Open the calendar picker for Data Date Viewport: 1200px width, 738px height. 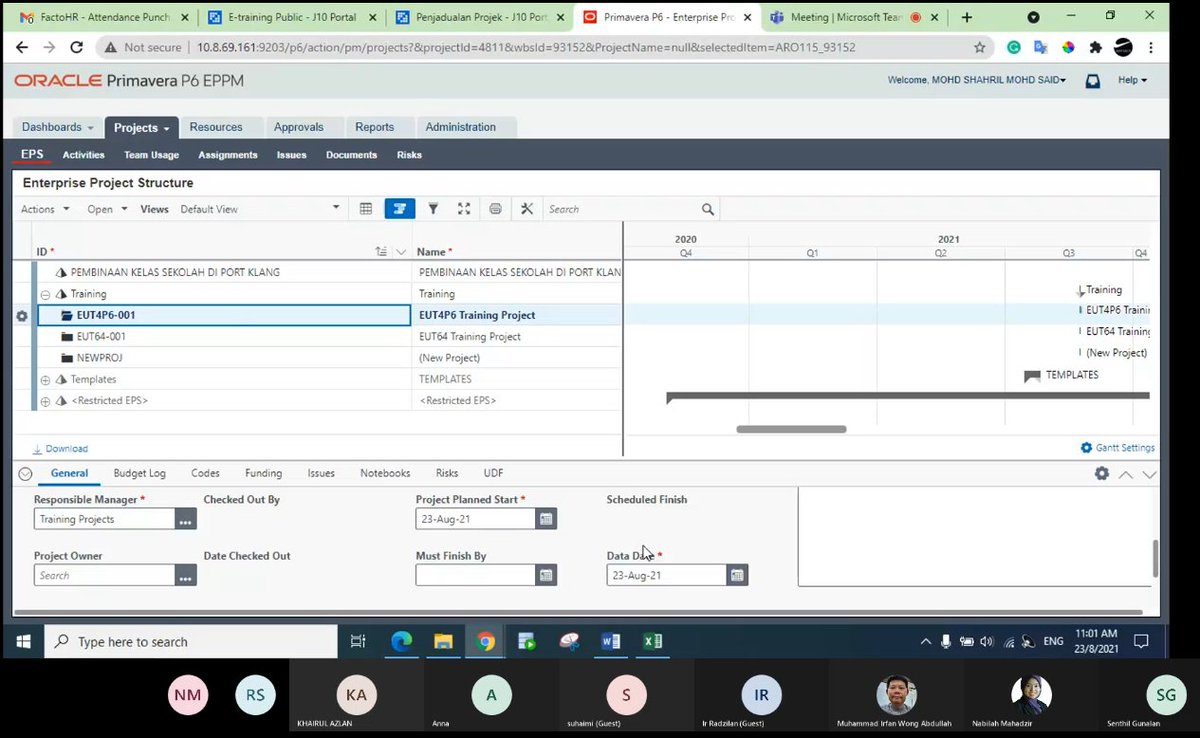pyautogui.click(x=737, y=574)
